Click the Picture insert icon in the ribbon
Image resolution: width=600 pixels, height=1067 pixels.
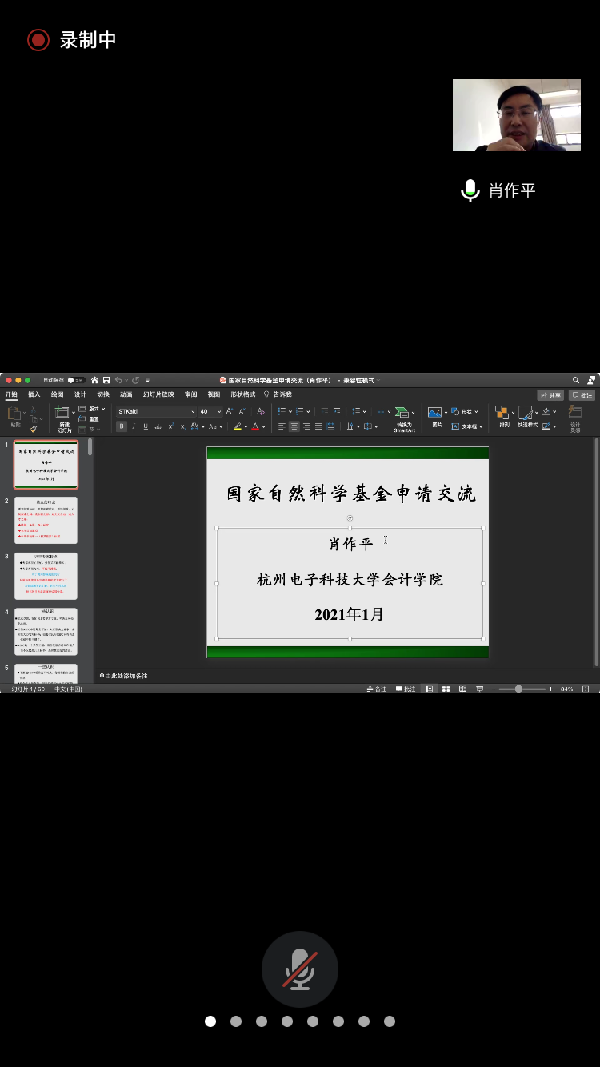click(435, 413)
